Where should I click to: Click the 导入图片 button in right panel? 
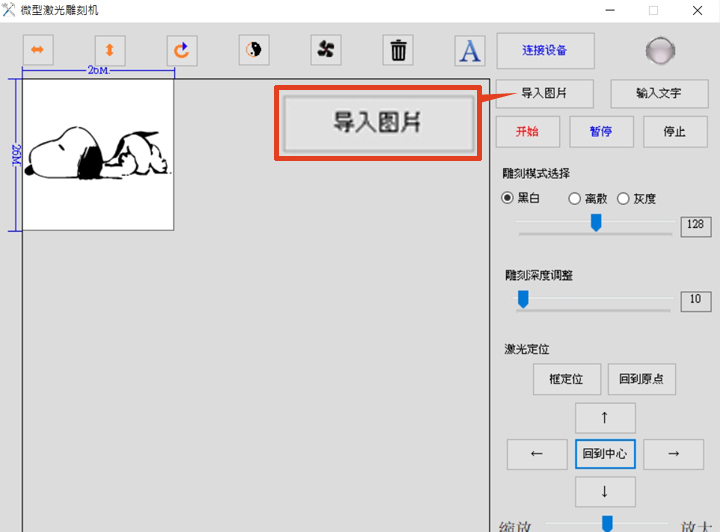[x=545, y=93]
